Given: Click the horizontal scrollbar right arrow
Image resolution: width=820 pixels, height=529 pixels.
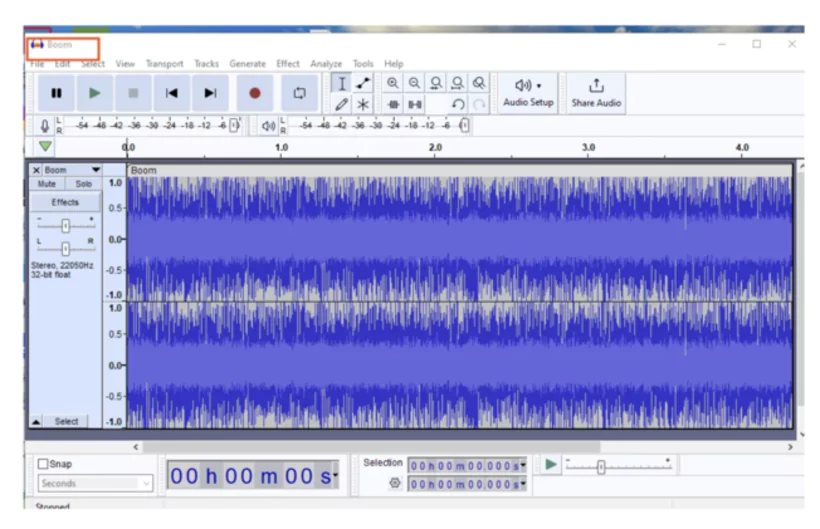Looking at the screenshot, I should point(790,447).
